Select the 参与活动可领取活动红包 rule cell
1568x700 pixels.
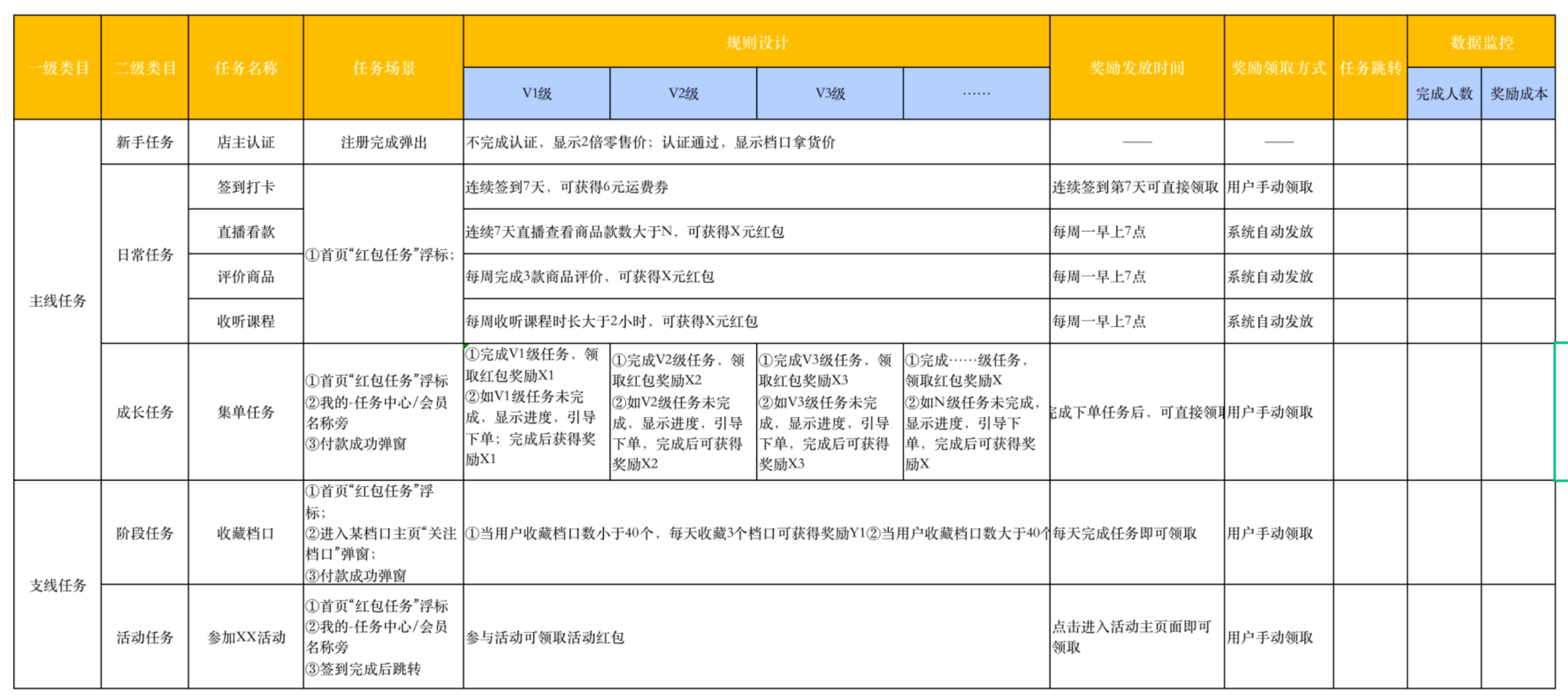click(x=756, y=636)
